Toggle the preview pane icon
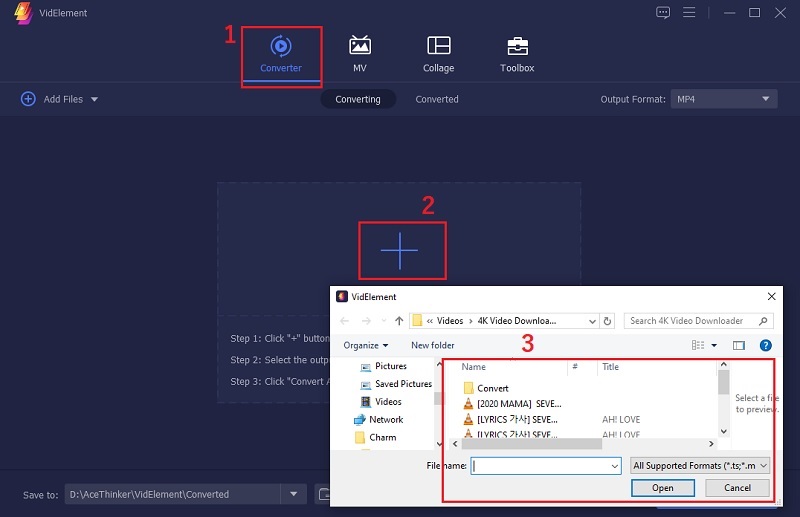 tap(739, 346)
